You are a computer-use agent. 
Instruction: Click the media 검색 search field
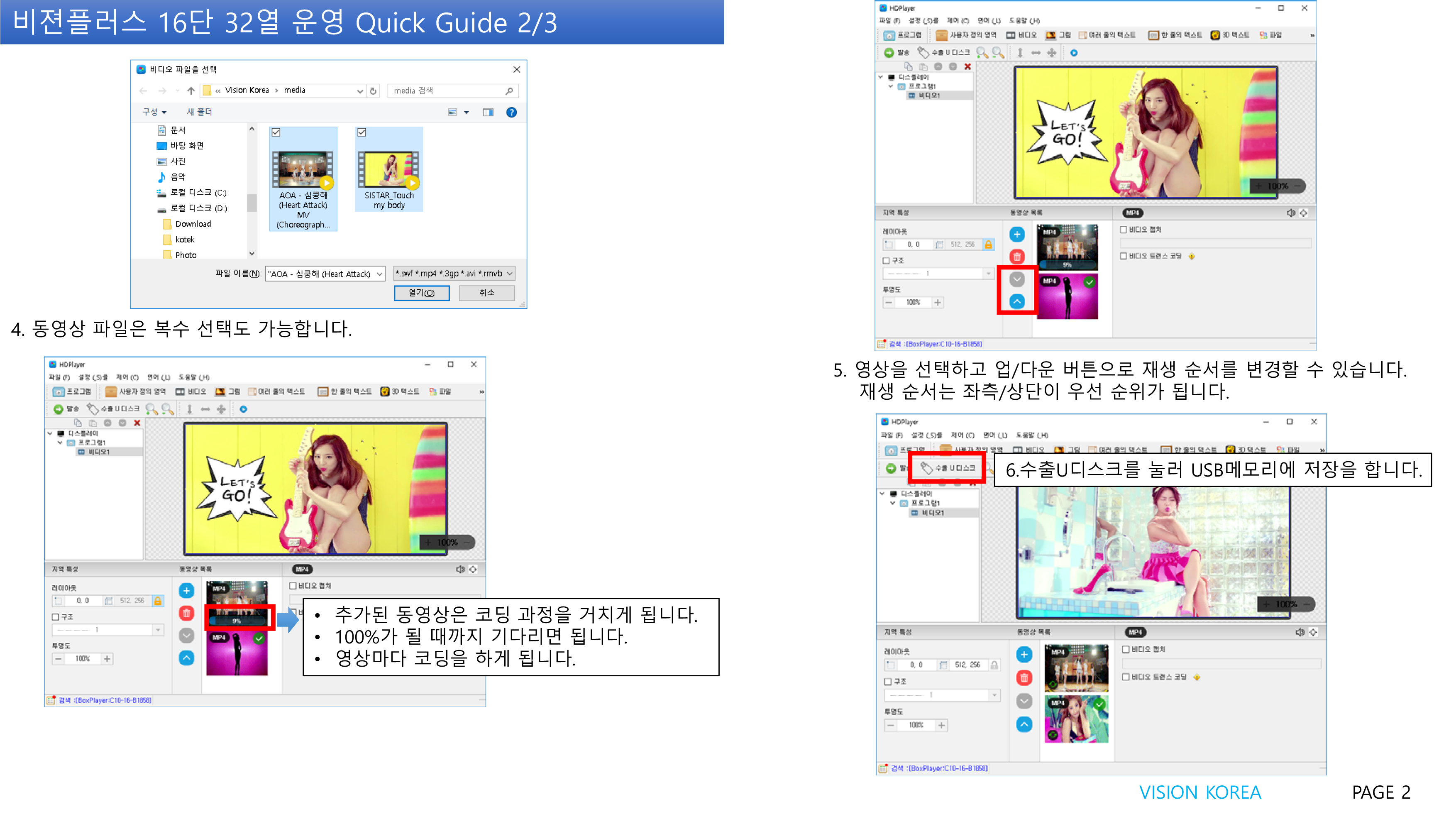click(x=453, y=90)
